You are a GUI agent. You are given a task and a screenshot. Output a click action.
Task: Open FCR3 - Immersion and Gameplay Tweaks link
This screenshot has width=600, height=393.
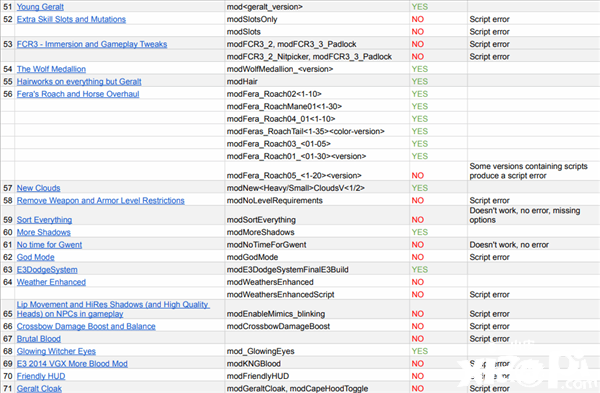coord(92,44)
